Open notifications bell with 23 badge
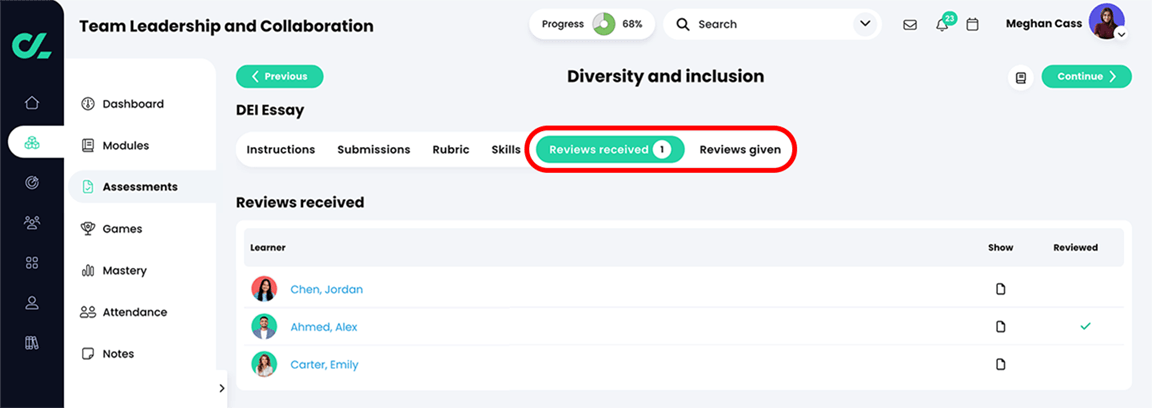This screenshot has height=408, width=1152. 944,23
